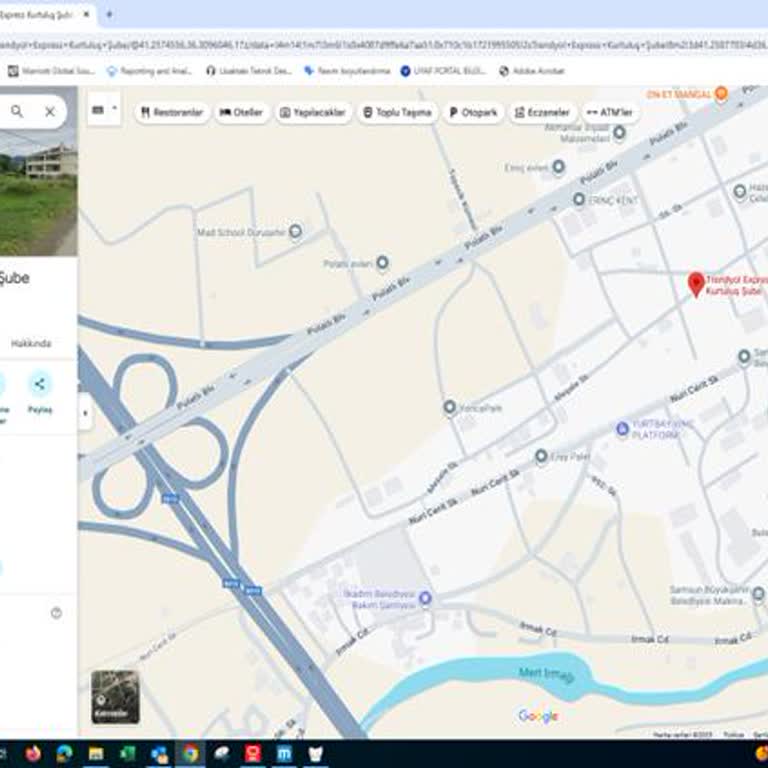
Task: Launch Firefox from the taskbar
Action: tap(33, 753)
